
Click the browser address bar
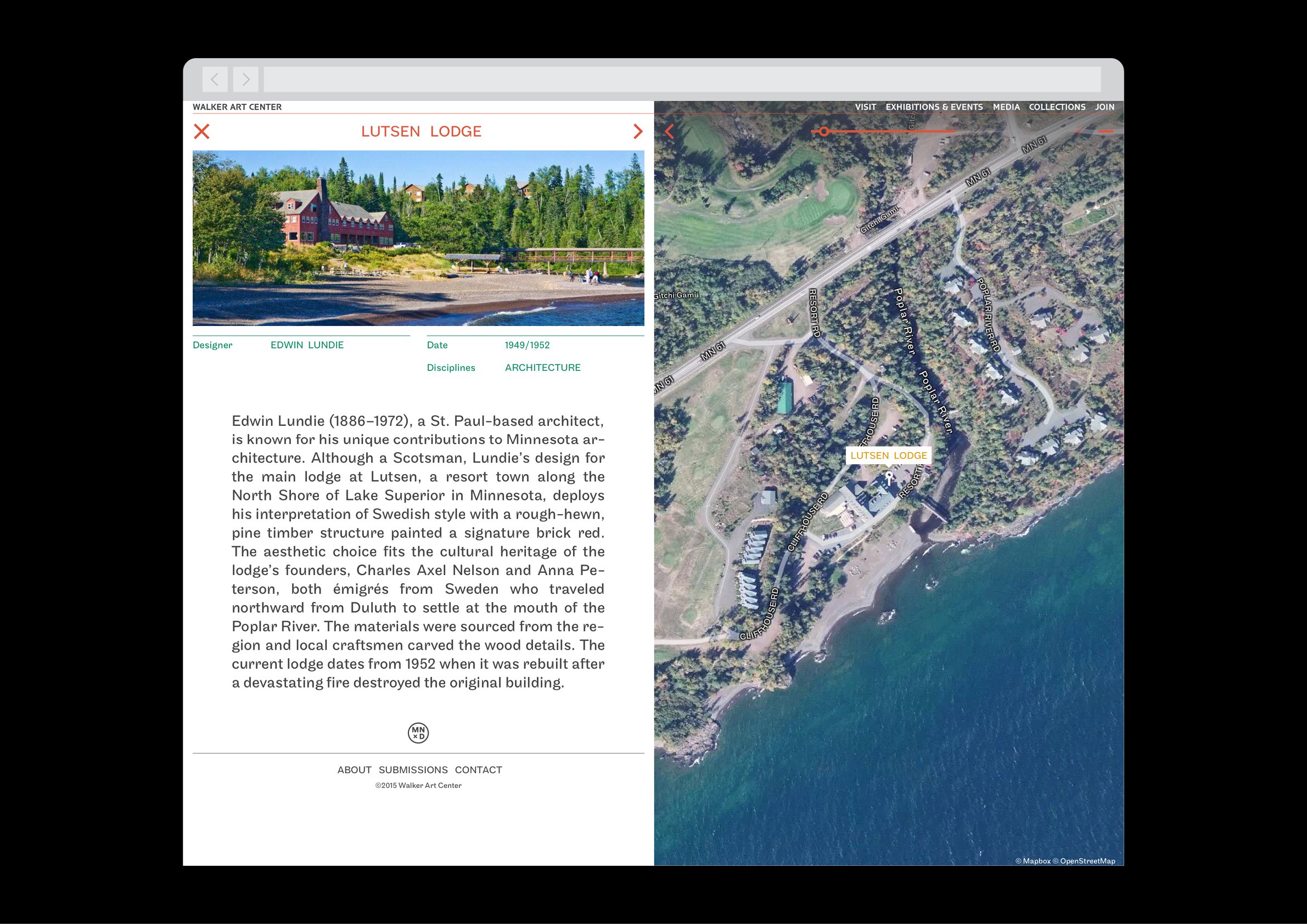pos(681,80)
